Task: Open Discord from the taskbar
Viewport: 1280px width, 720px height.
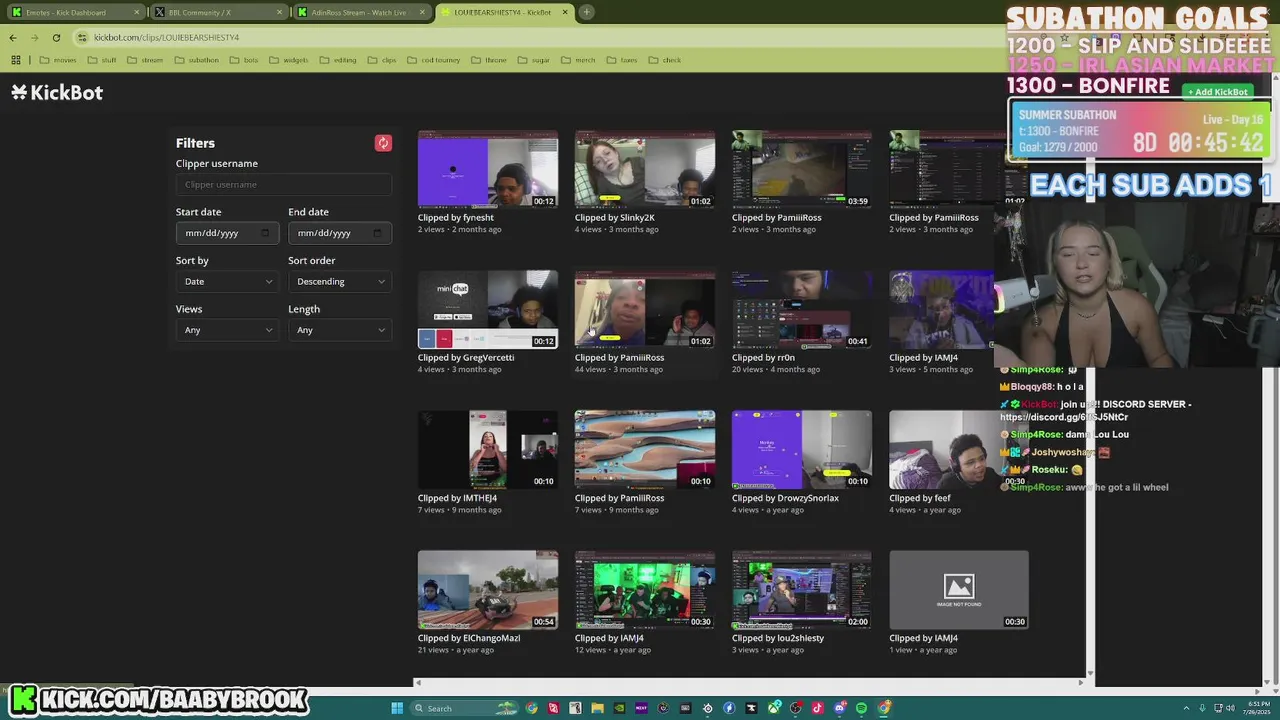Action: point(839,708)
